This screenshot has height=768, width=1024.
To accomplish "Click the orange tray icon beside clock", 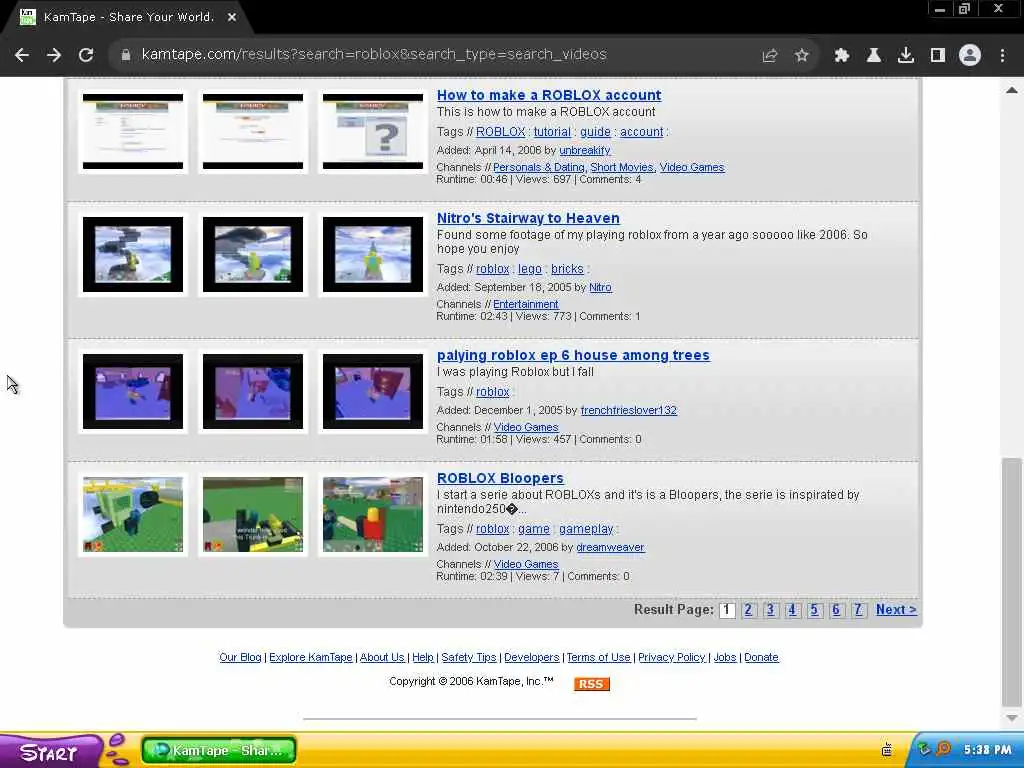I will point(944,749).
